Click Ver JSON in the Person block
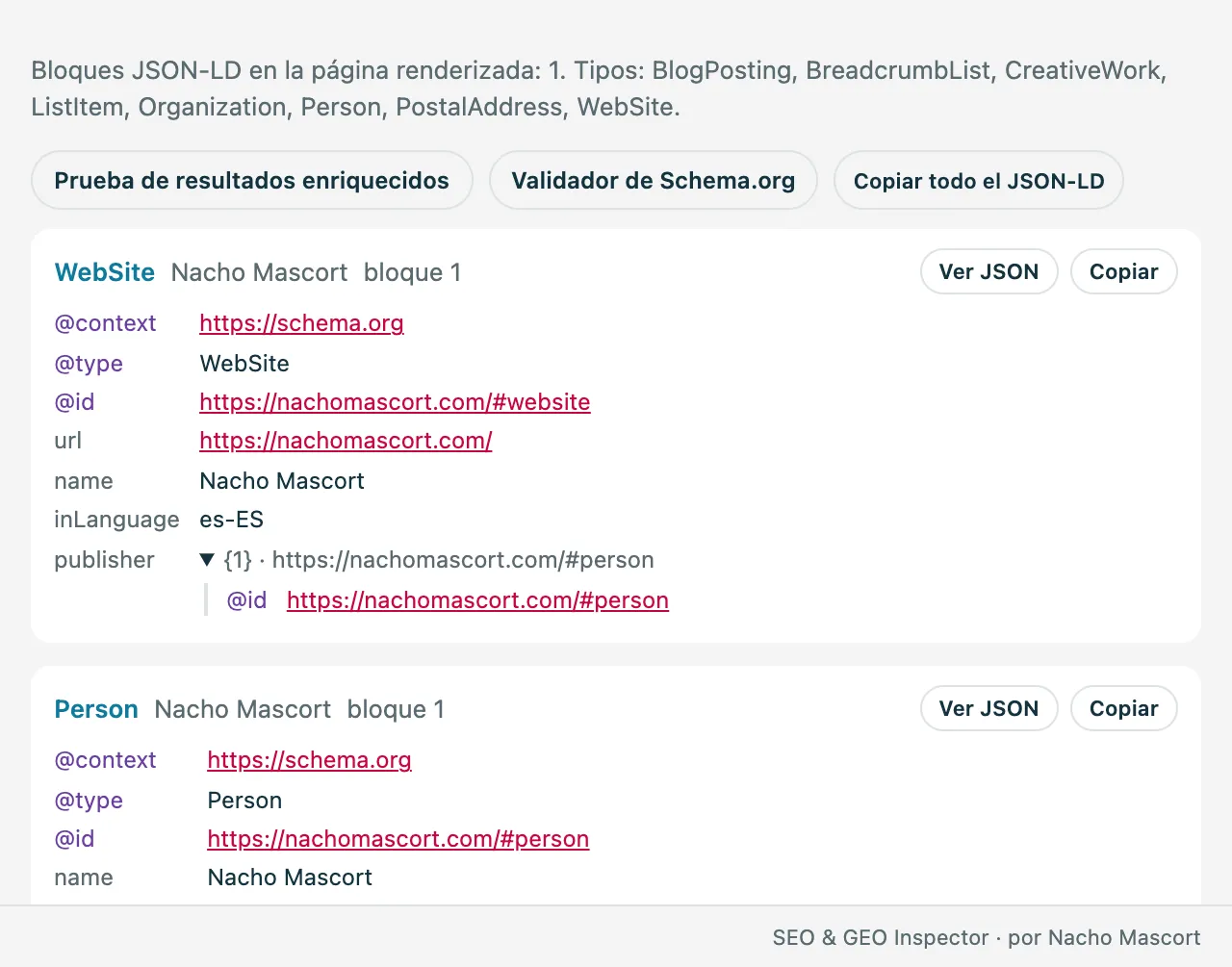 pos(988,708)
